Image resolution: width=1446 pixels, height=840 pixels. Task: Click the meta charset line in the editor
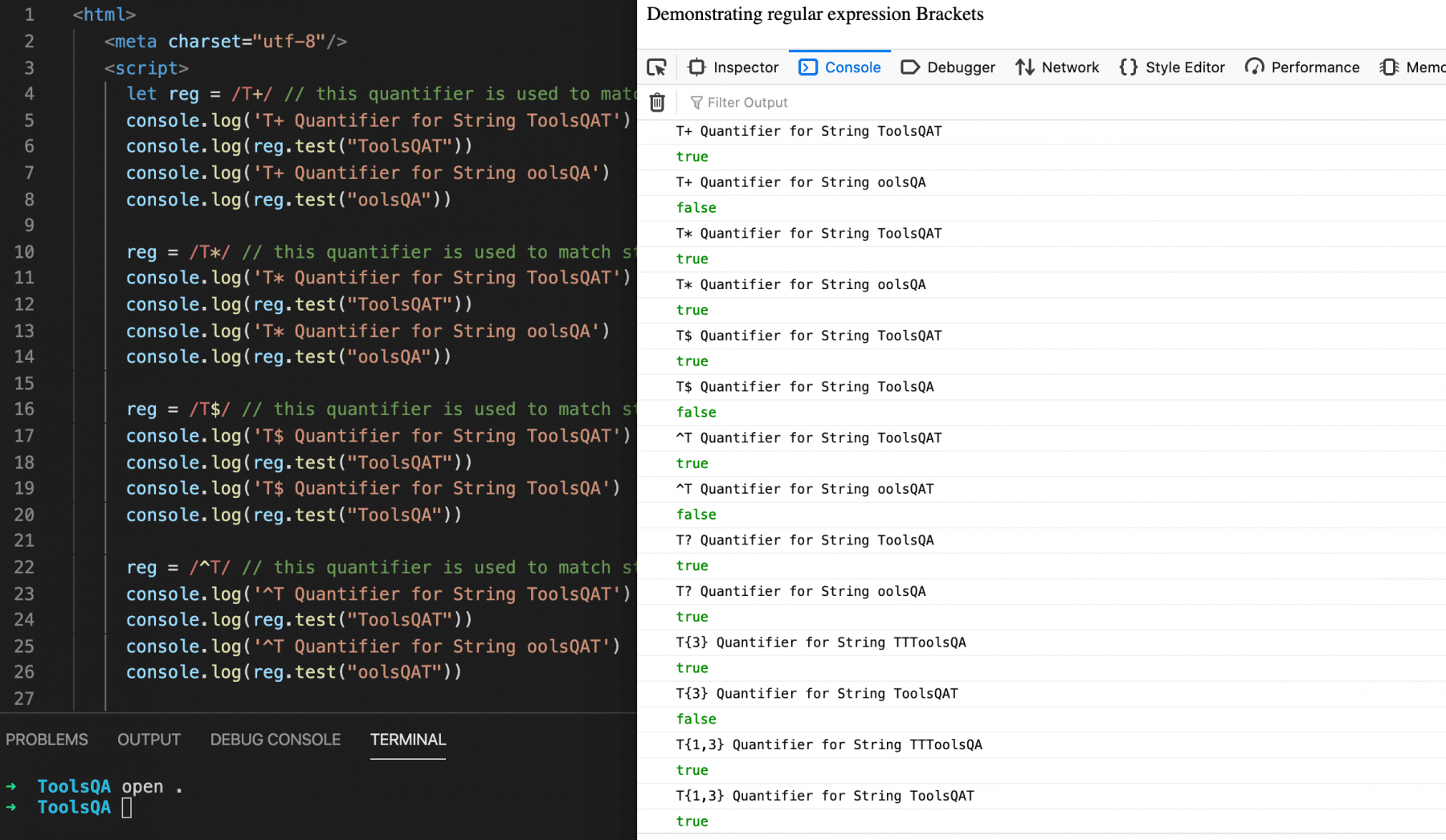point(226,41)
